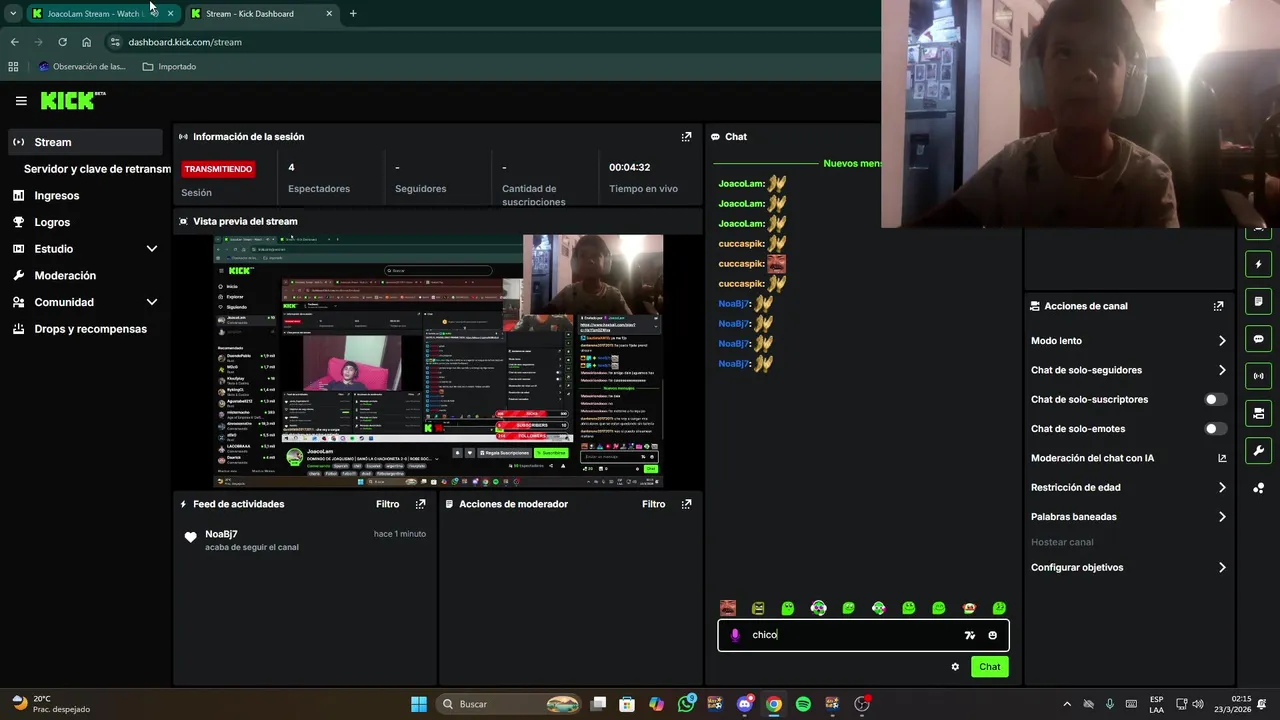Viewport: 1280px width, 720px height.
Task: Switch to JoacoLam Stream browser tab
Action: 103,14
